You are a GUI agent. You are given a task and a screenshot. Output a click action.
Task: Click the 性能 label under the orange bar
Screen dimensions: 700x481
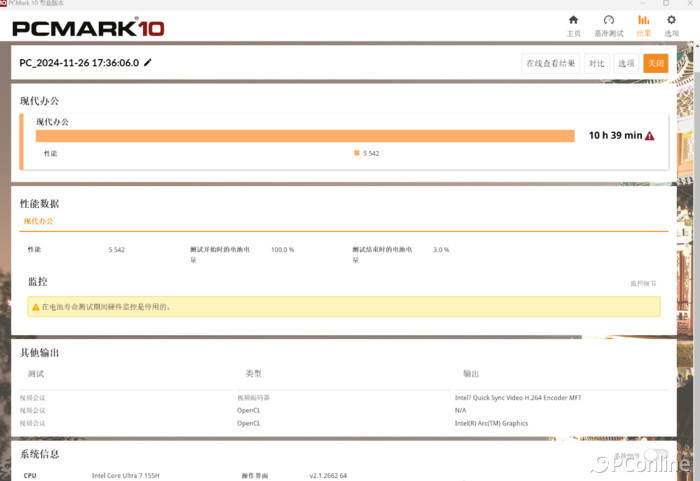click(50, 154)
